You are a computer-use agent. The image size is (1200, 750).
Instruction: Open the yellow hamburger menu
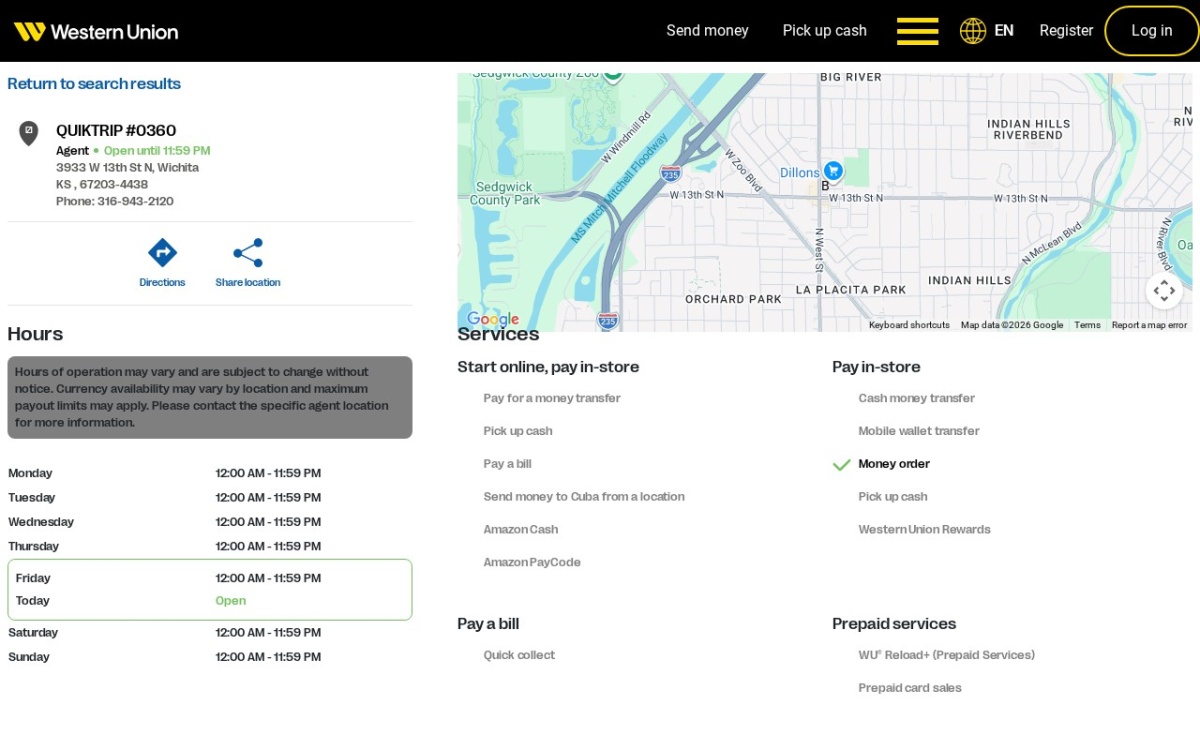[917, 31]
